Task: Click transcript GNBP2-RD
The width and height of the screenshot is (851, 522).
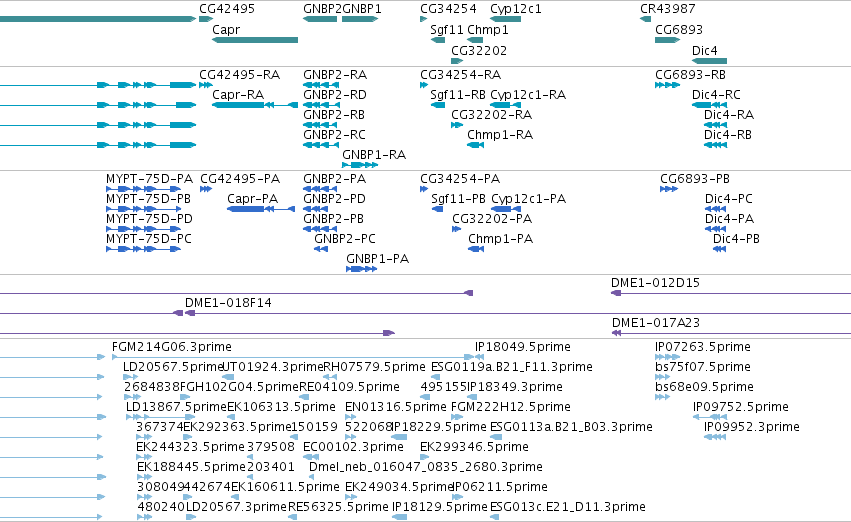Action: click(x=335, y=95)
